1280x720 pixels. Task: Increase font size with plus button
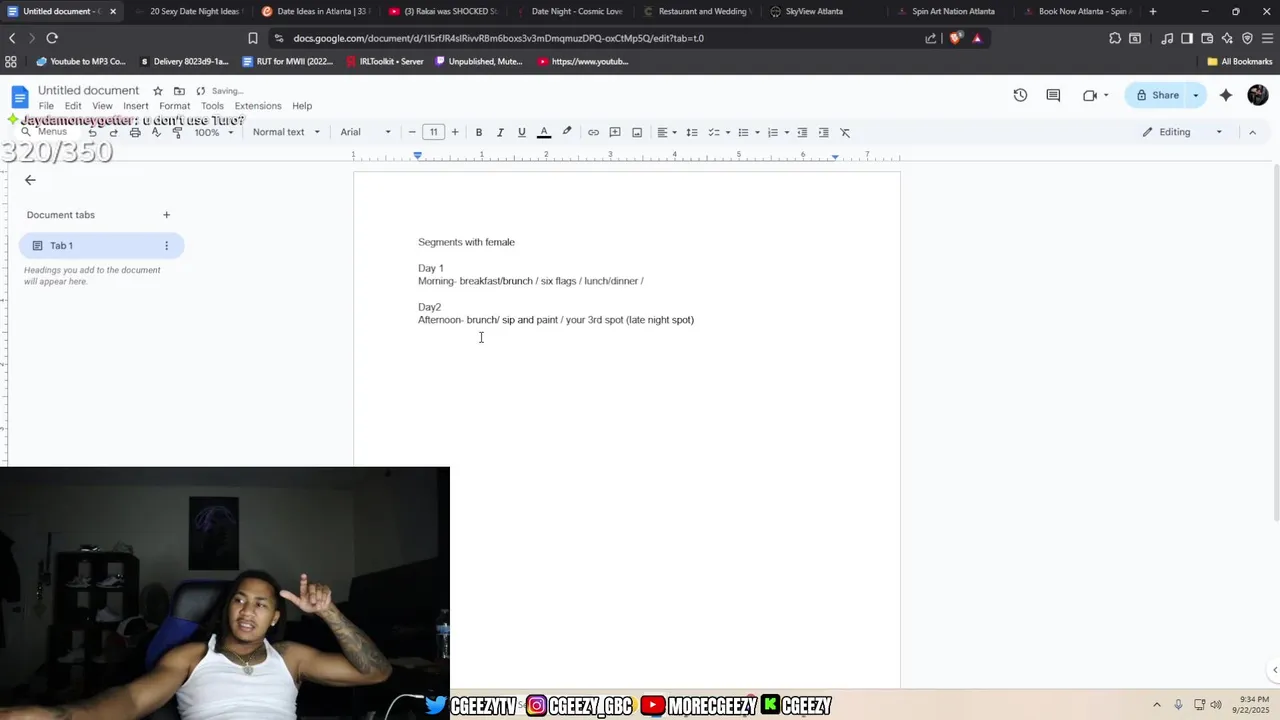pyautogui.click(x=455, y=132)
